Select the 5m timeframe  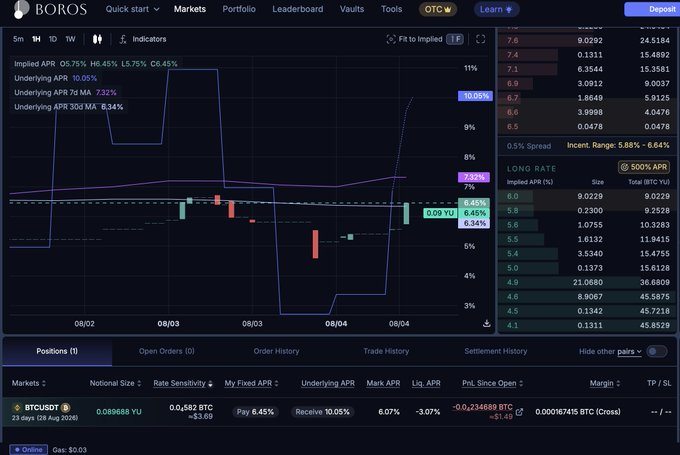(x=18, y=39)
